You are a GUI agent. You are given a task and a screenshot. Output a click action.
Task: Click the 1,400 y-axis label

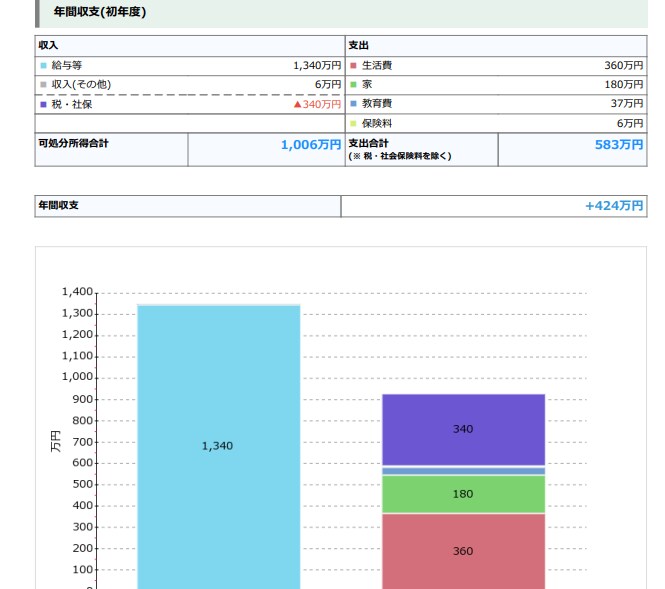(x=77, y=292)
